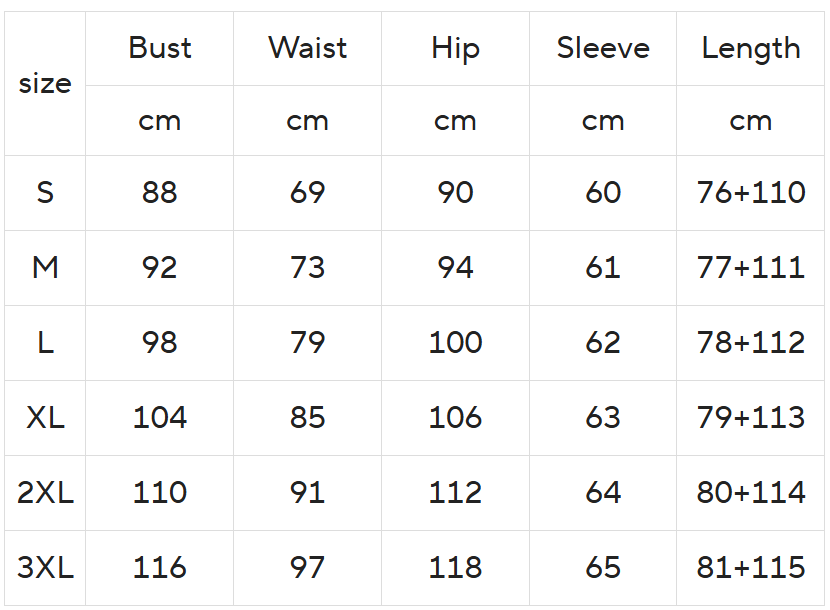Select sleeve value 63 for size XL
This screenshot has width=830, height=610.
tap(603, 417)
